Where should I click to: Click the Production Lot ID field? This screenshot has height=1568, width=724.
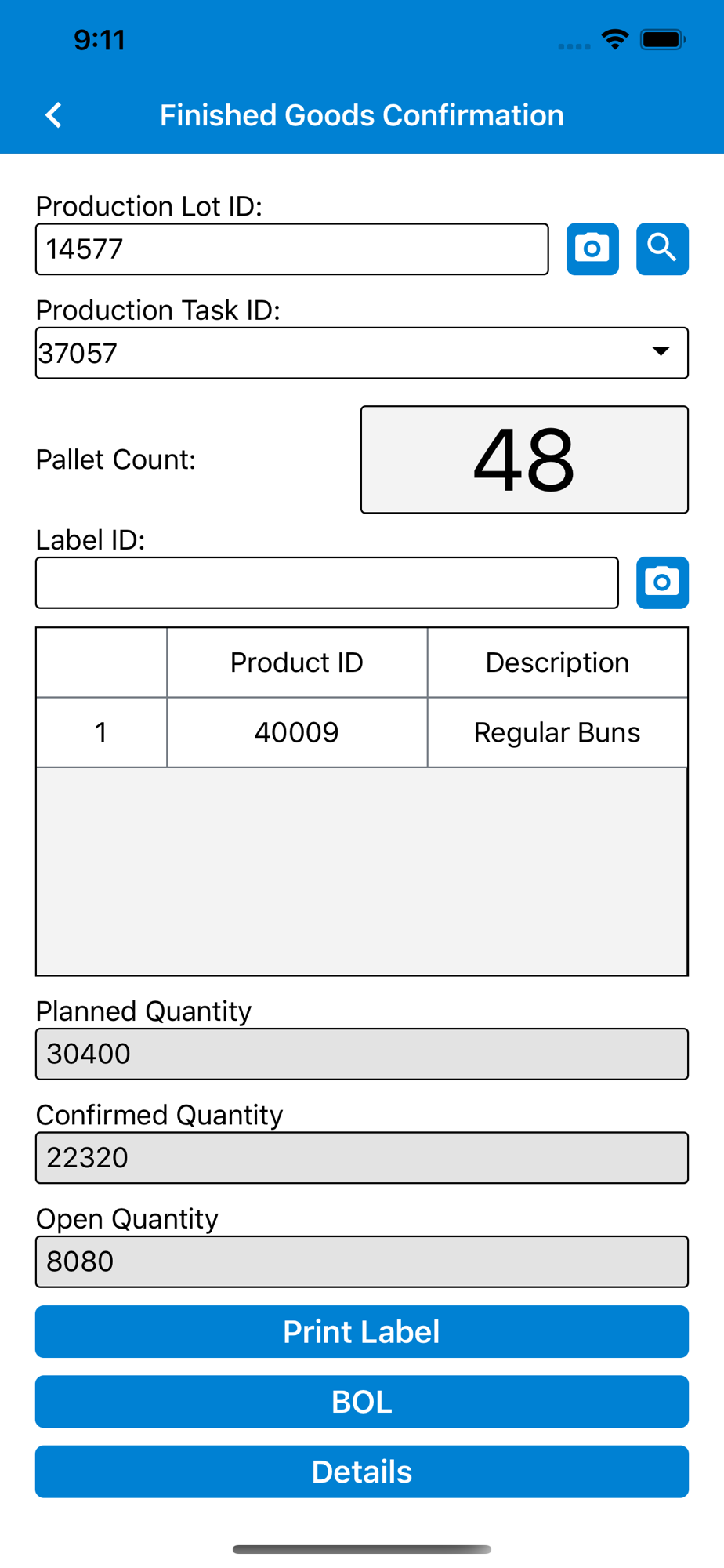(x=291, y=249)
